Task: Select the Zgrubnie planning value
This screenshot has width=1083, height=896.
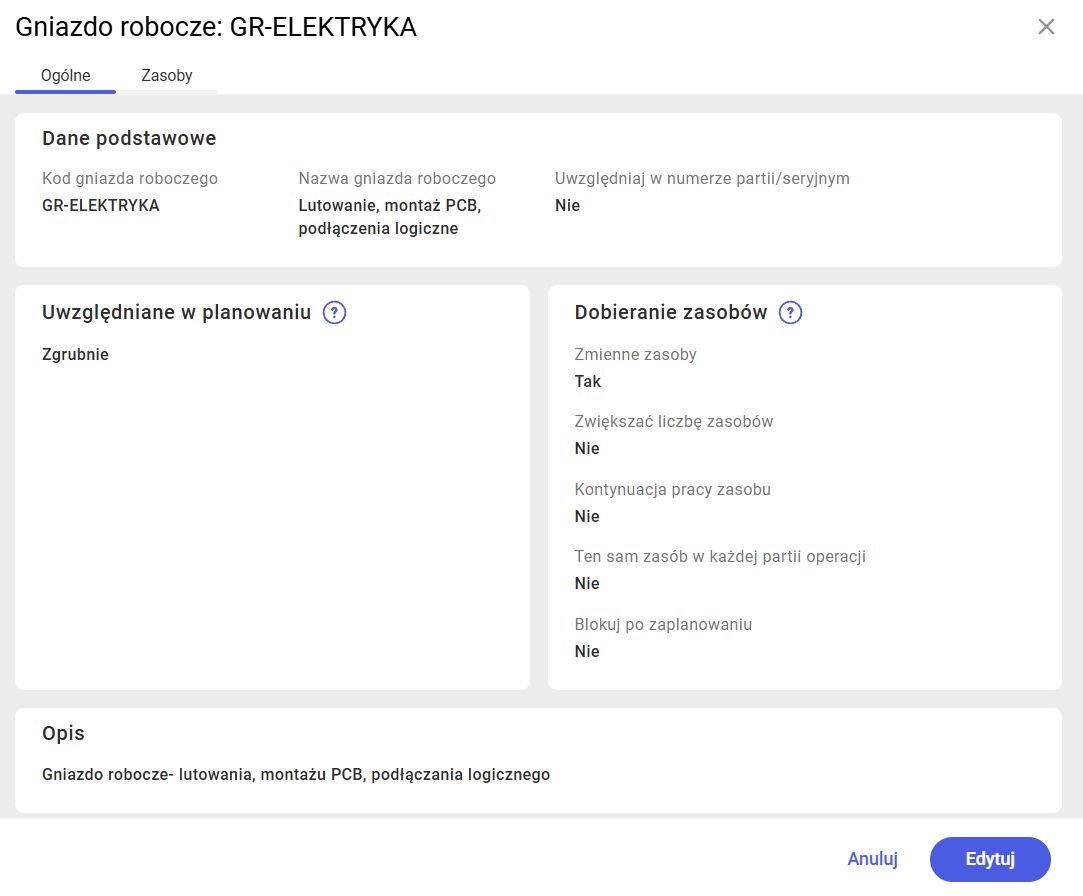Action: click(x=75, y=354)
